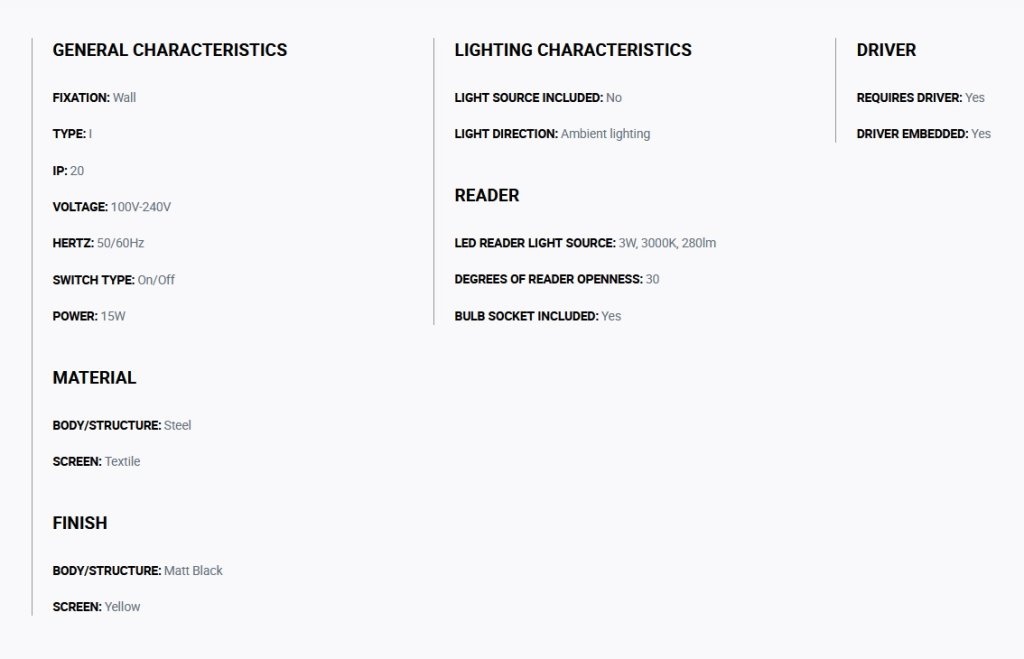Select the Reader section heading
1024x659 pixels.
click(487, 195)
